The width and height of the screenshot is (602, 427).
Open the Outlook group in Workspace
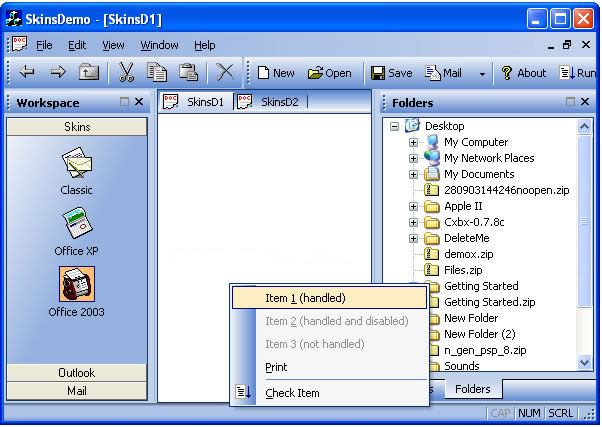coord(77,373)
